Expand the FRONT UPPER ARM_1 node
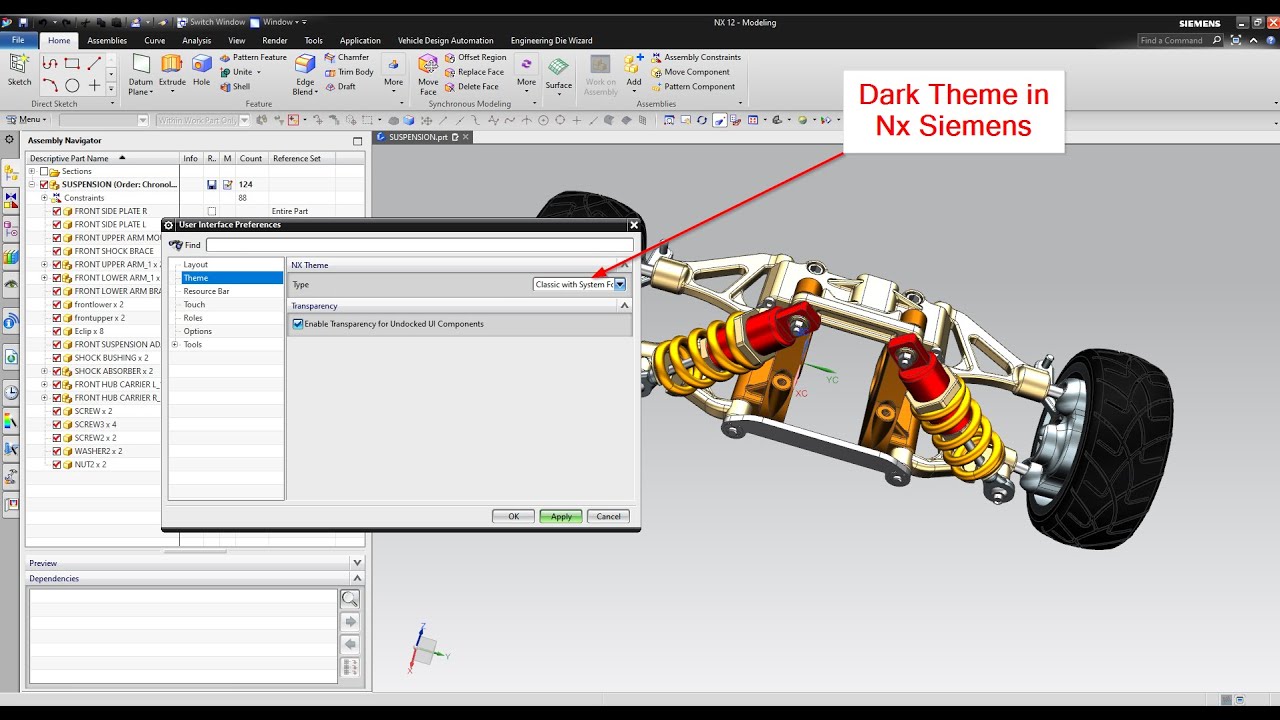 point(44,265)
